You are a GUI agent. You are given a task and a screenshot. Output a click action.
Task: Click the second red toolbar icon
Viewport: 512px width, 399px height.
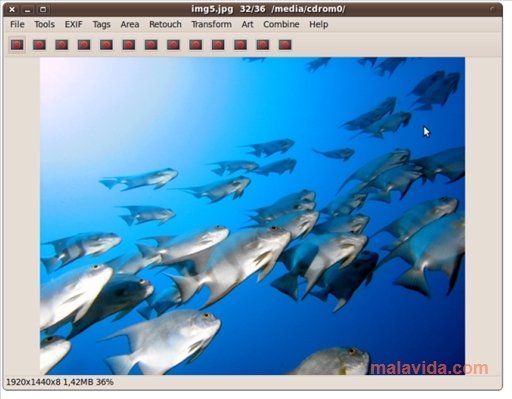[39, 45]
